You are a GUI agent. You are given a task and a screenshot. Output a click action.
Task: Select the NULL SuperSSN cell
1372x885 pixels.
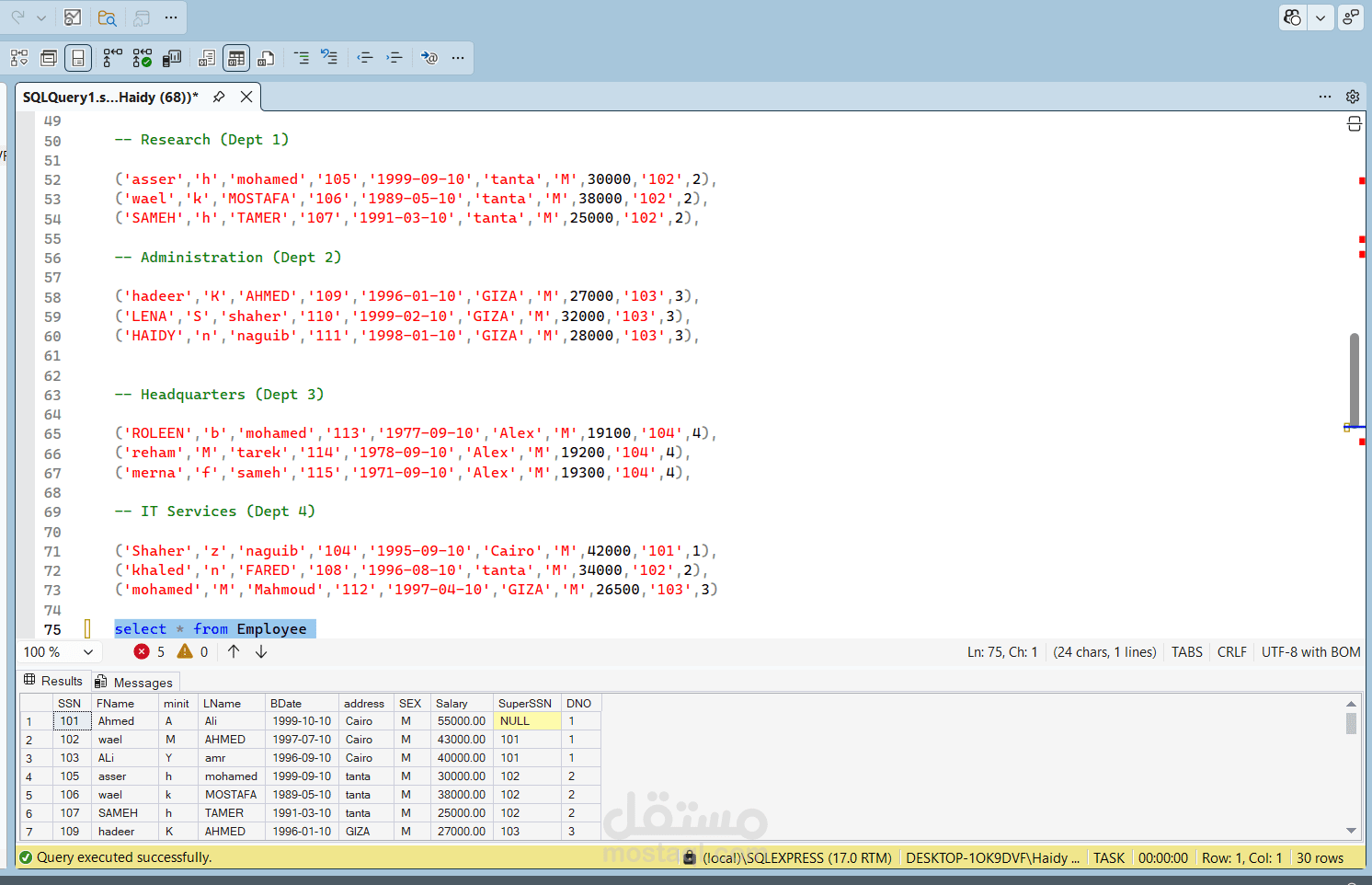coord(526,721)
